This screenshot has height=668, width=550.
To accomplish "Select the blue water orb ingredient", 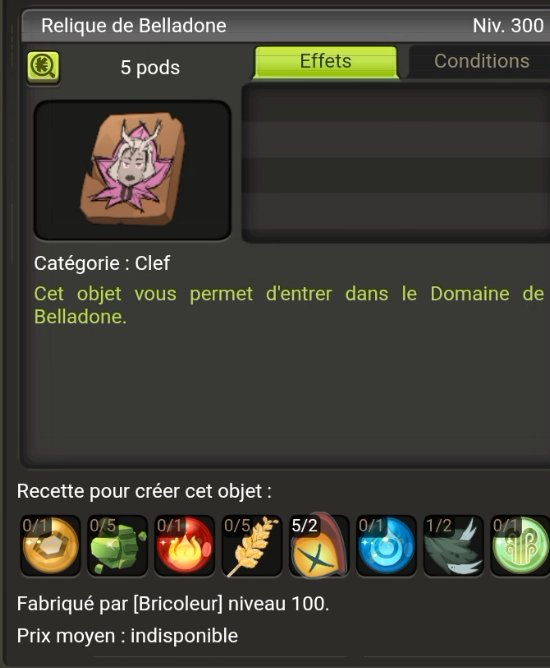I will 386,546.
